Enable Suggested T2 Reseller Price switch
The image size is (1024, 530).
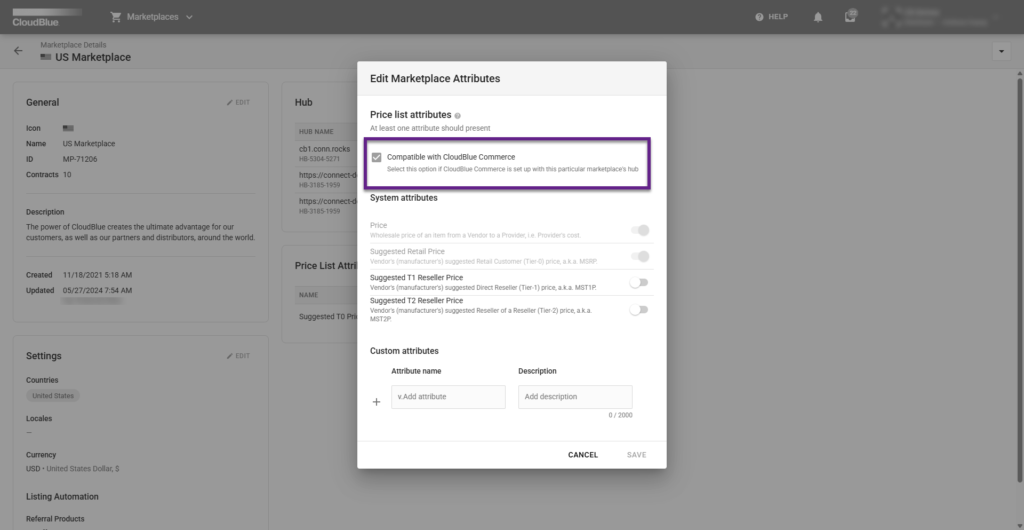click(x=639, y=310)
